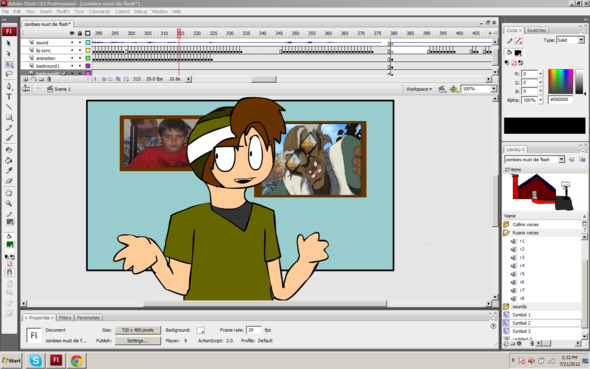590x369 pixels.
Task: Select the Eraser tool
Action: tap(9, 181)
